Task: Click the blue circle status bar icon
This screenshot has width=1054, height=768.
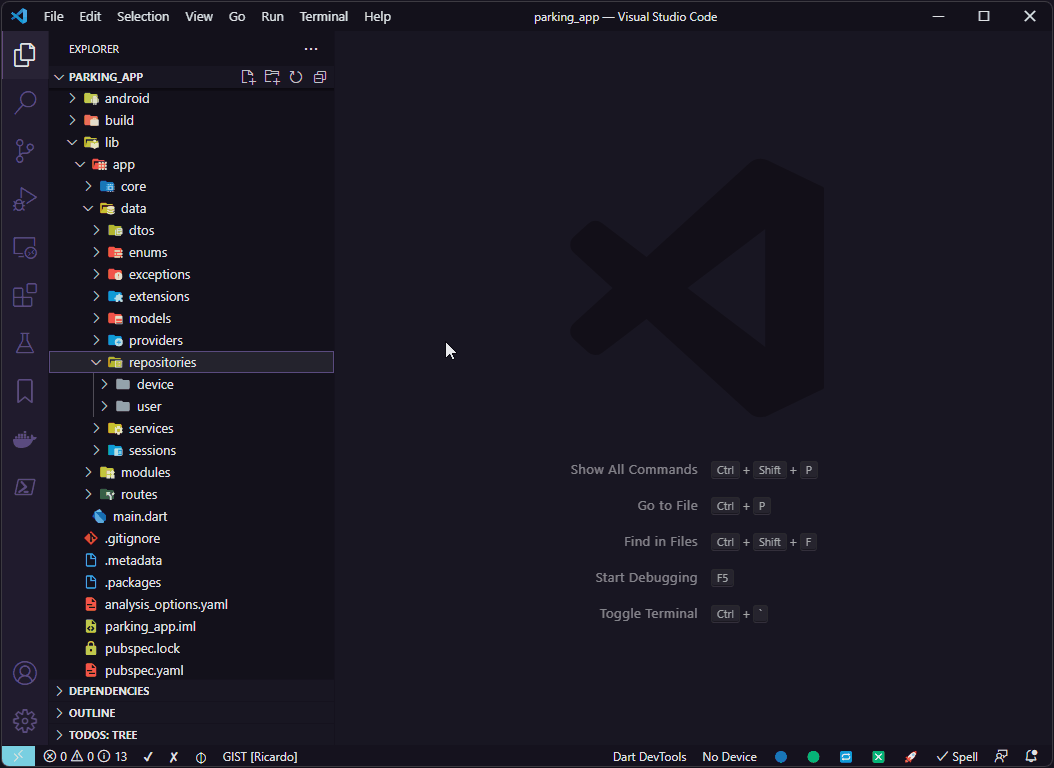Action: click(x=781, y=757)
